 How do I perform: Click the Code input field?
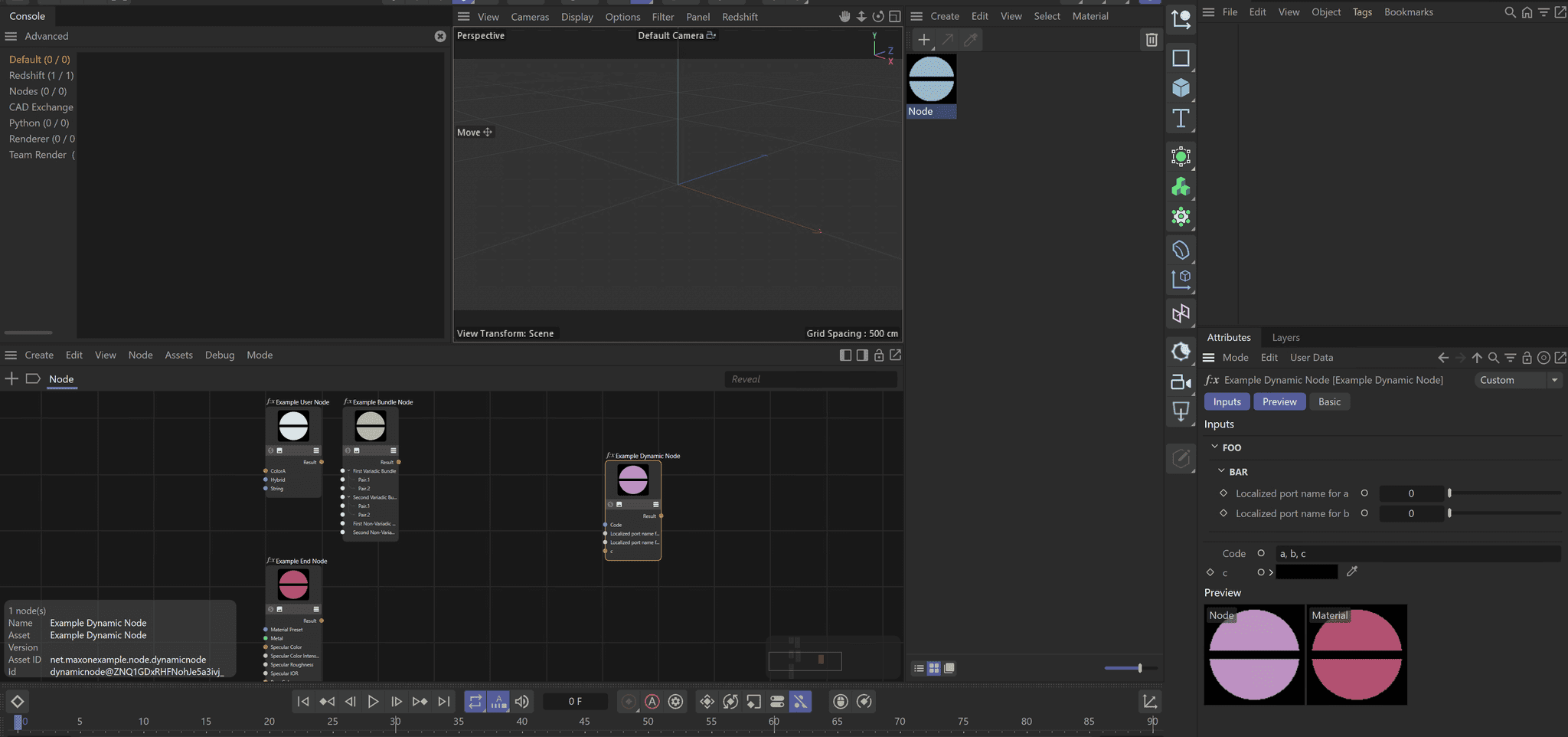tap(1418, 553)
